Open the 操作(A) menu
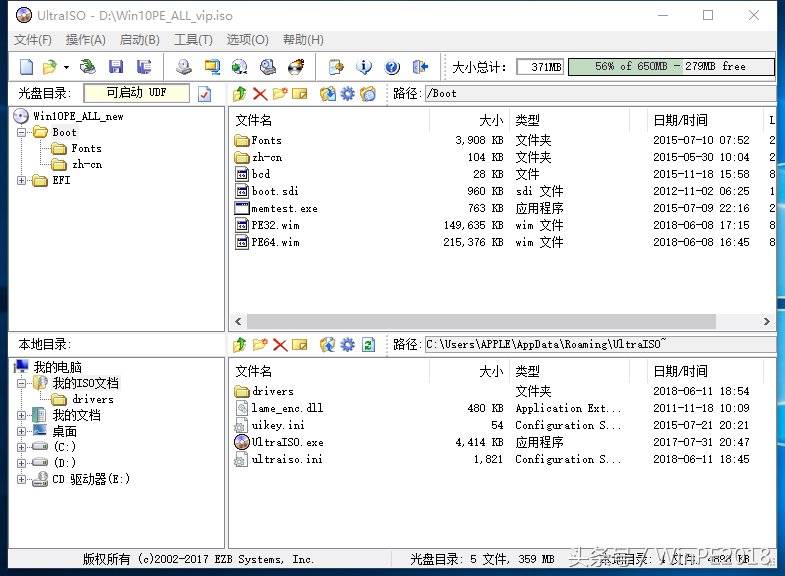 (x=86, y=40)
